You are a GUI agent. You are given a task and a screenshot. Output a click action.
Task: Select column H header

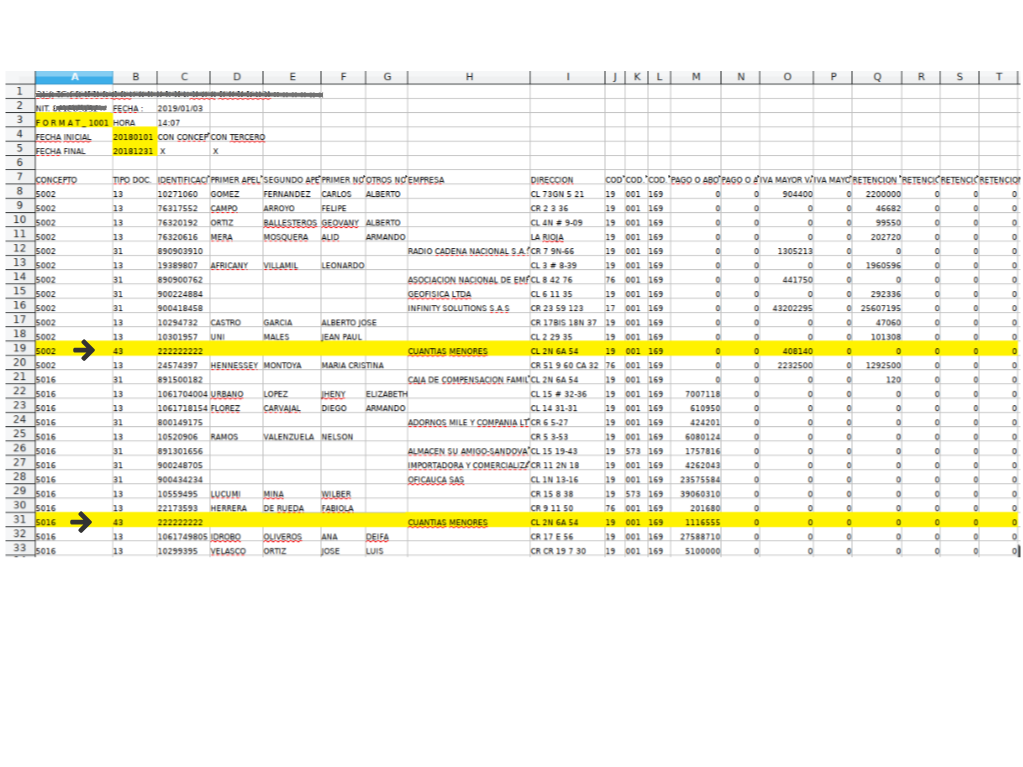point(468,77)
